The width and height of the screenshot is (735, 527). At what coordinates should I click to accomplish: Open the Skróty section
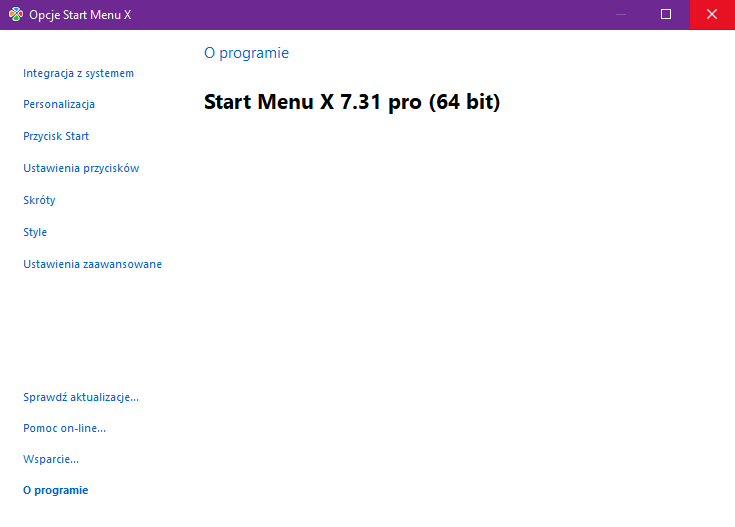(x=39, y=200)
